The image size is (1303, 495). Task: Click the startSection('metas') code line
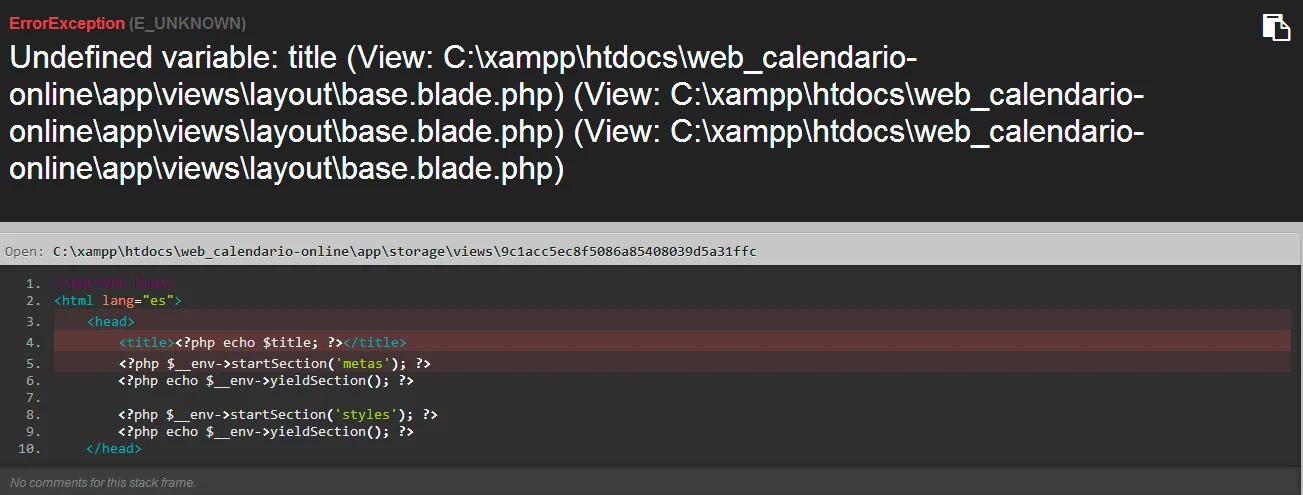click(x=274, y=363)
